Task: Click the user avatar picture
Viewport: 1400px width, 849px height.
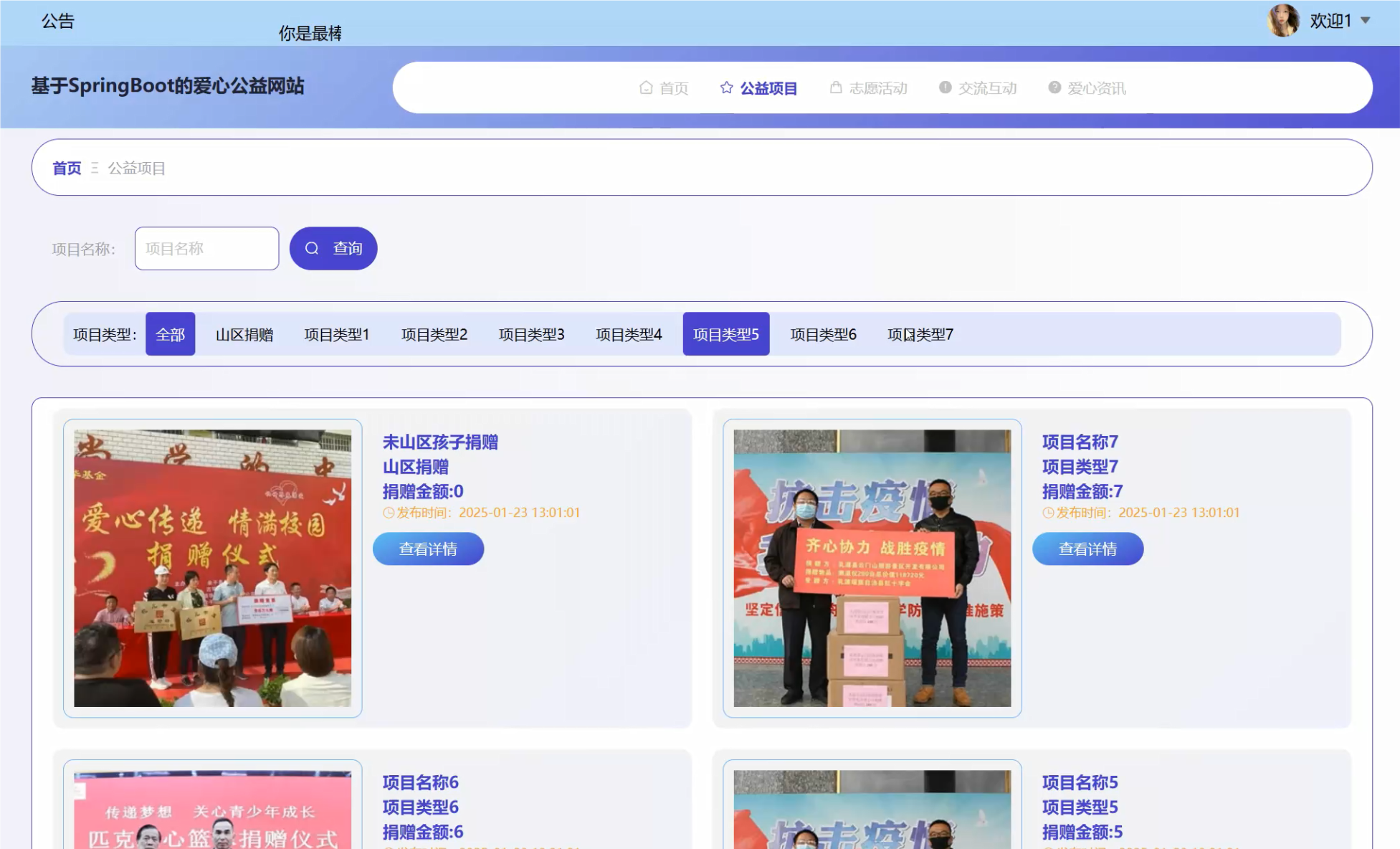Action: tap(1282, 20)
